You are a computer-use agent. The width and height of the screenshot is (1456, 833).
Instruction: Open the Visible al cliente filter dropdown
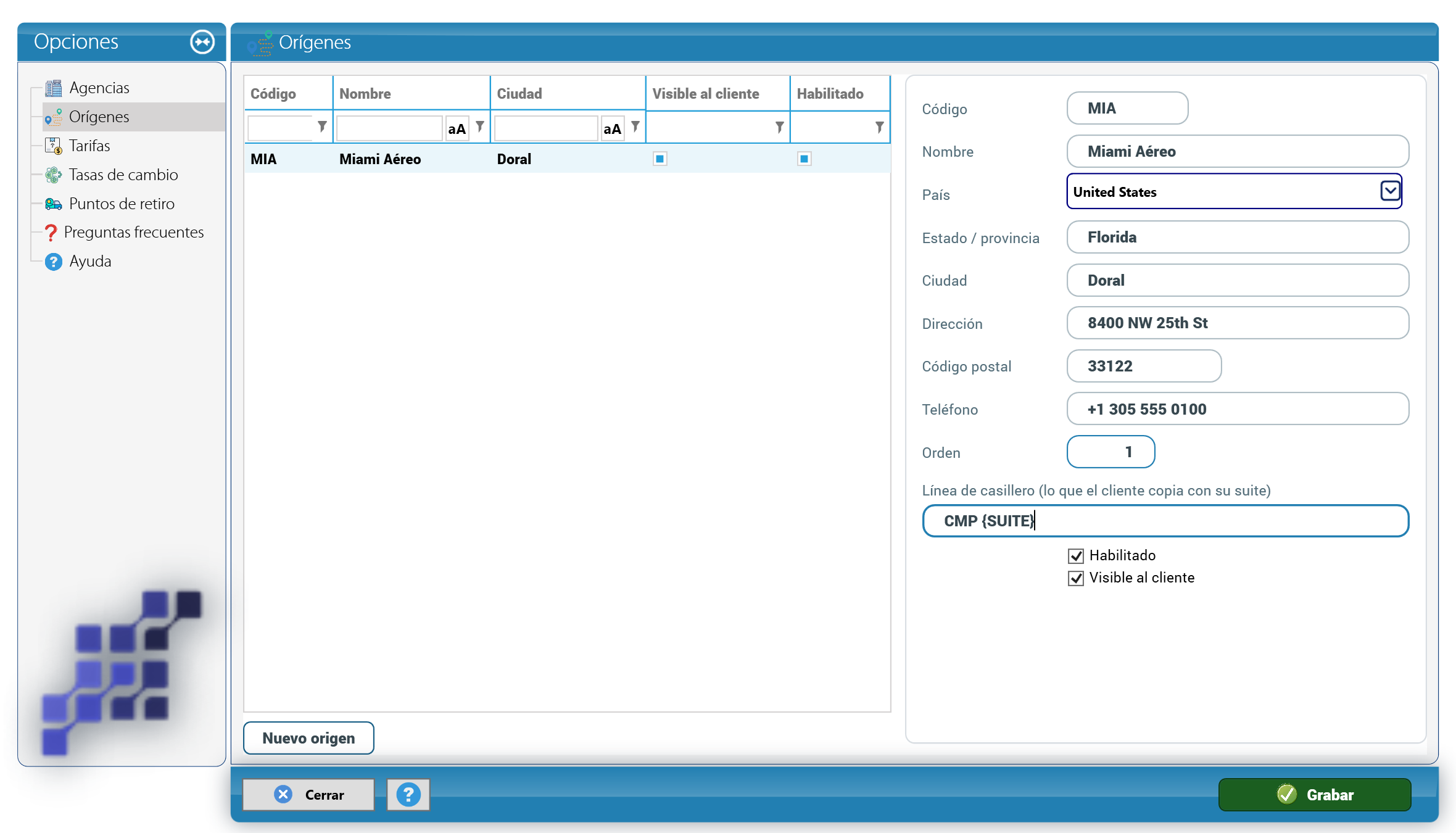780,127
